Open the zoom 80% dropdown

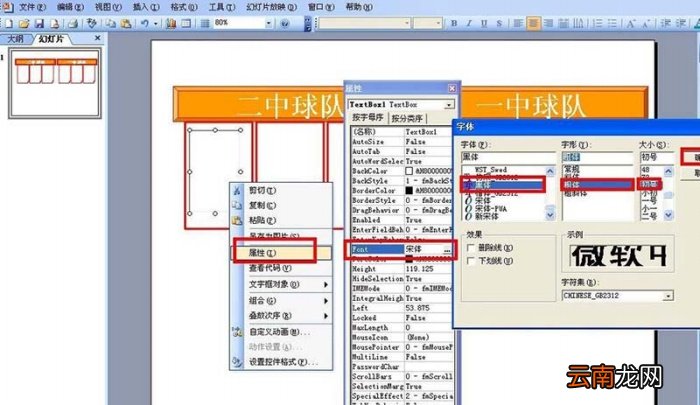point(269,23)
